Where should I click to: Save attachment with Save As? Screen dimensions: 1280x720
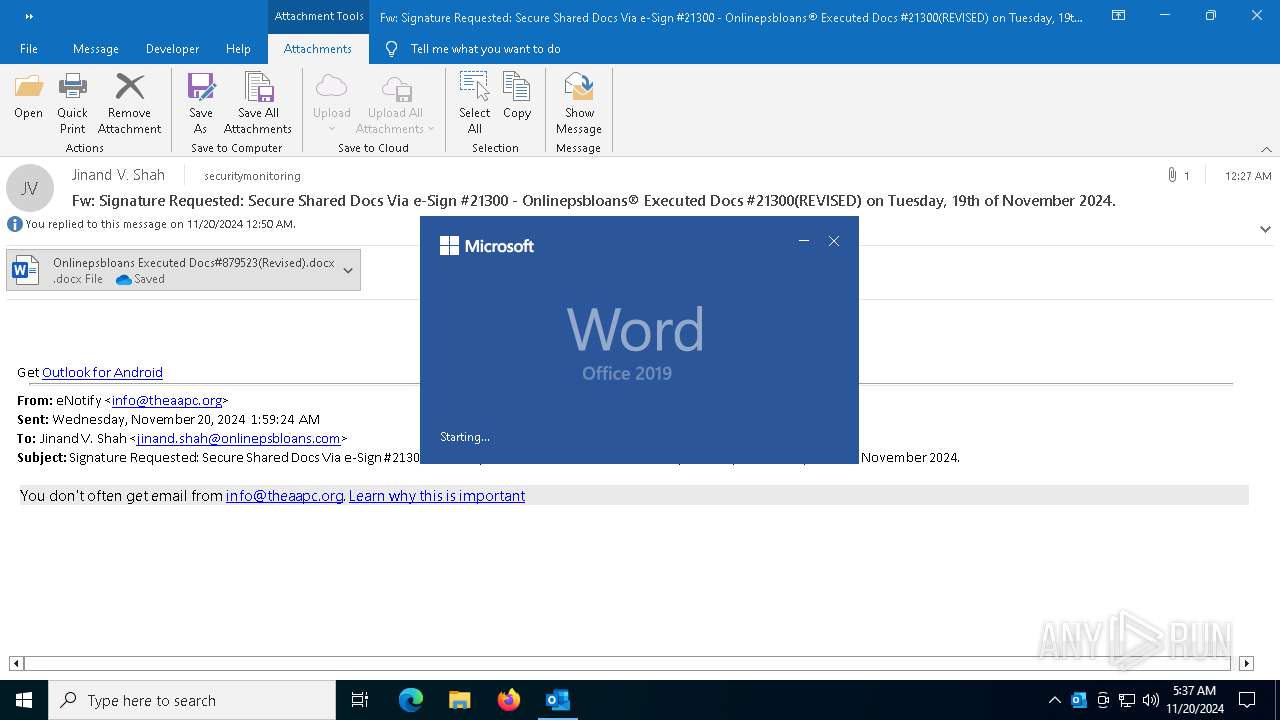[200, 103]
